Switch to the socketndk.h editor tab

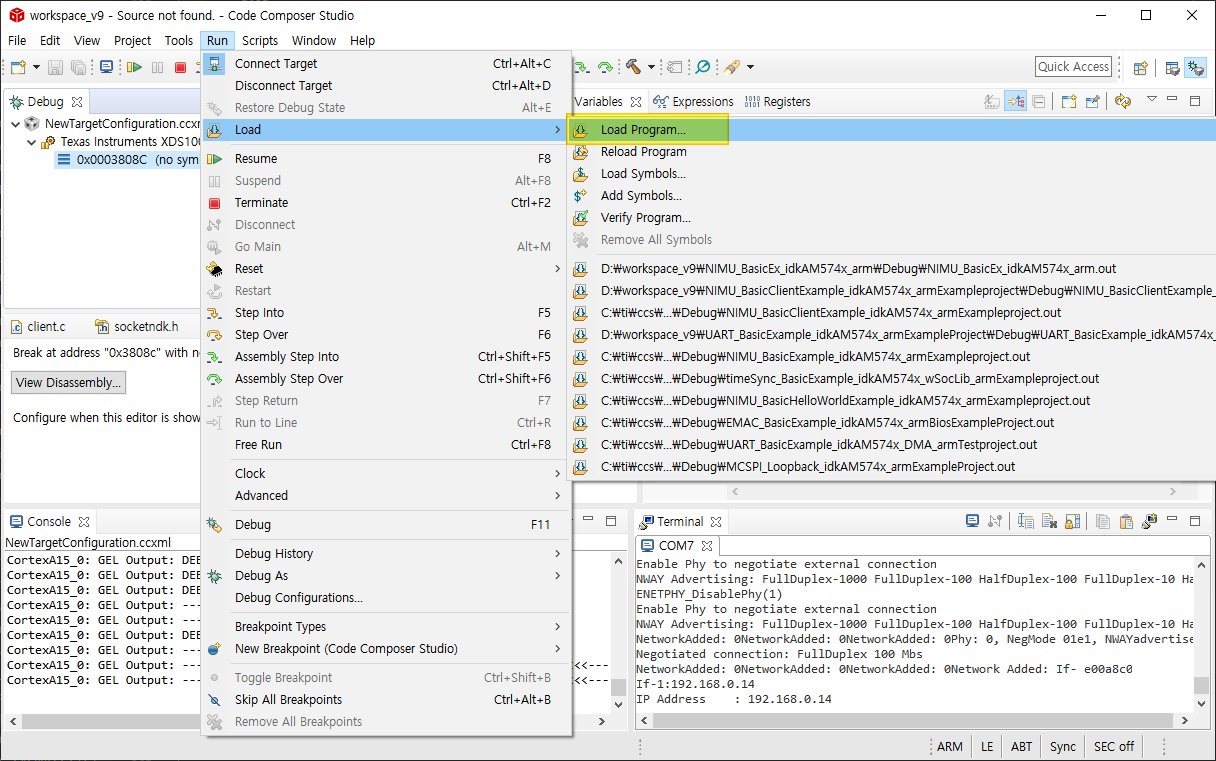coord(137,326)
